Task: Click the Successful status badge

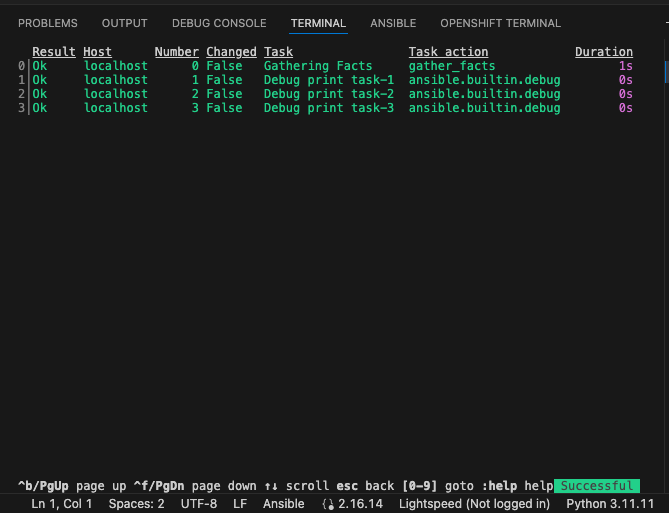Action: pos(596,486)
